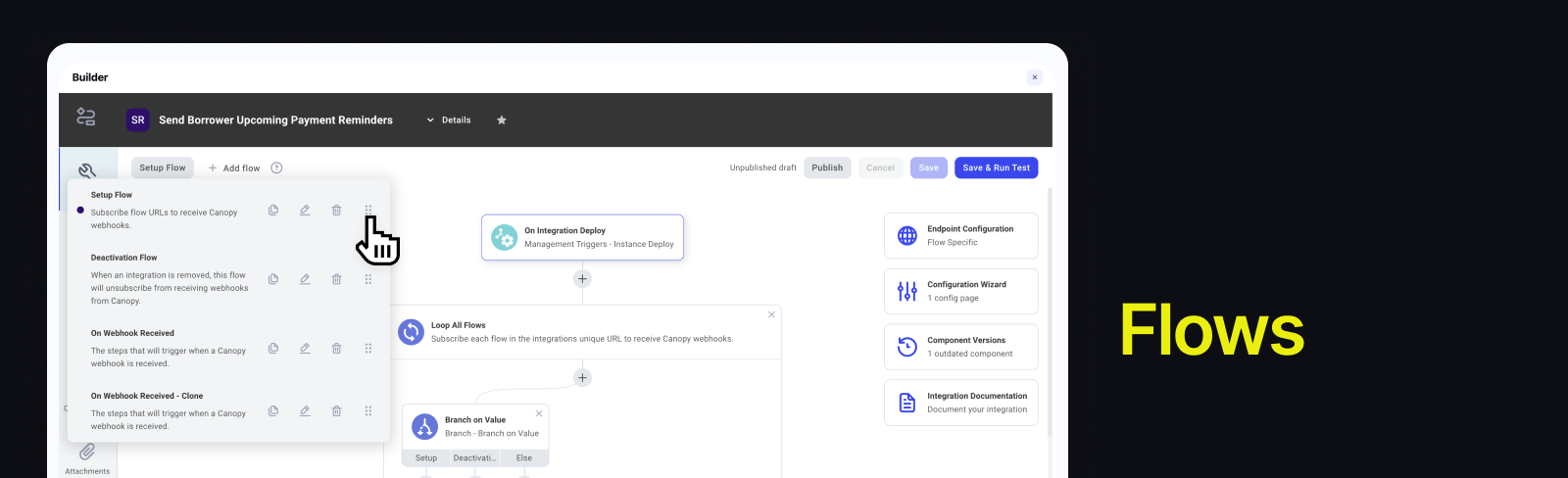This screenshot has width=1568, height=478.
Task: Remove the Branch on Value step
Action: (539, 413)
